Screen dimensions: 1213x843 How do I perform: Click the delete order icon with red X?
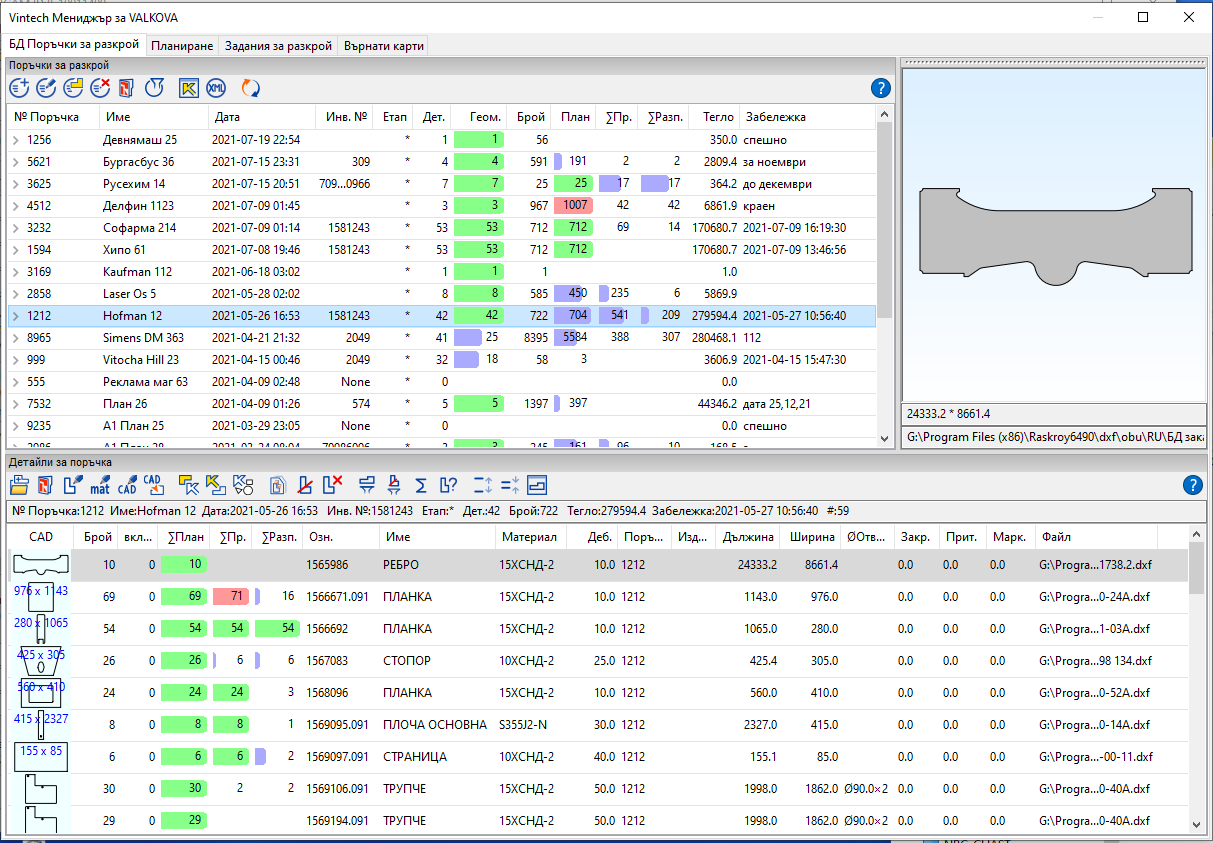coord(100,88)
